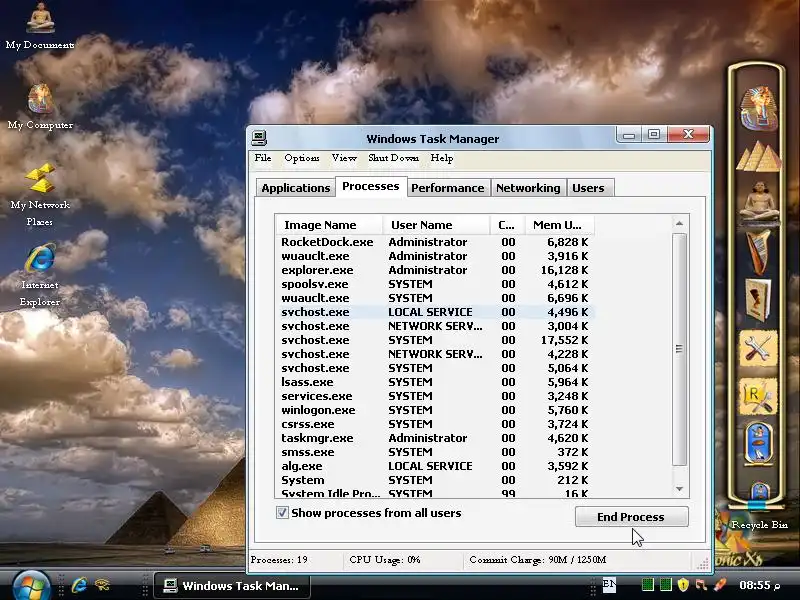Select svchost.exe owned by LOCAL SERVICE
800x600 pixels.
435,312
